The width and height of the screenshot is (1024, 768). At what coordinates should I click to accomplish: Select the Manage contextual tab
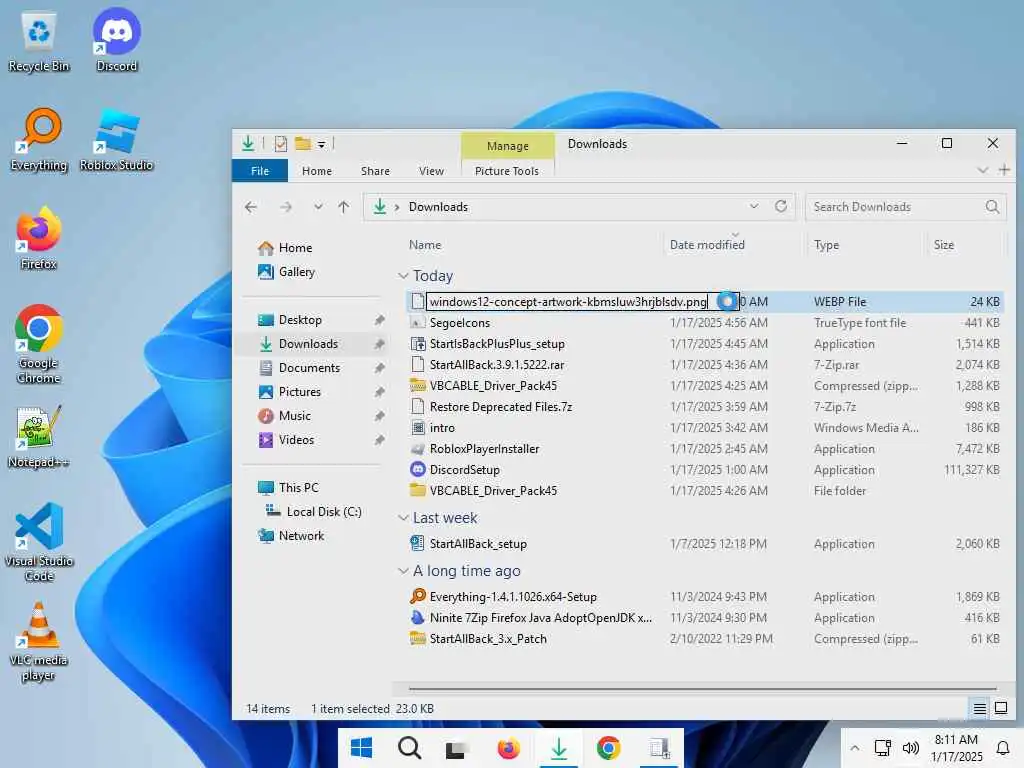pos(507,146)
